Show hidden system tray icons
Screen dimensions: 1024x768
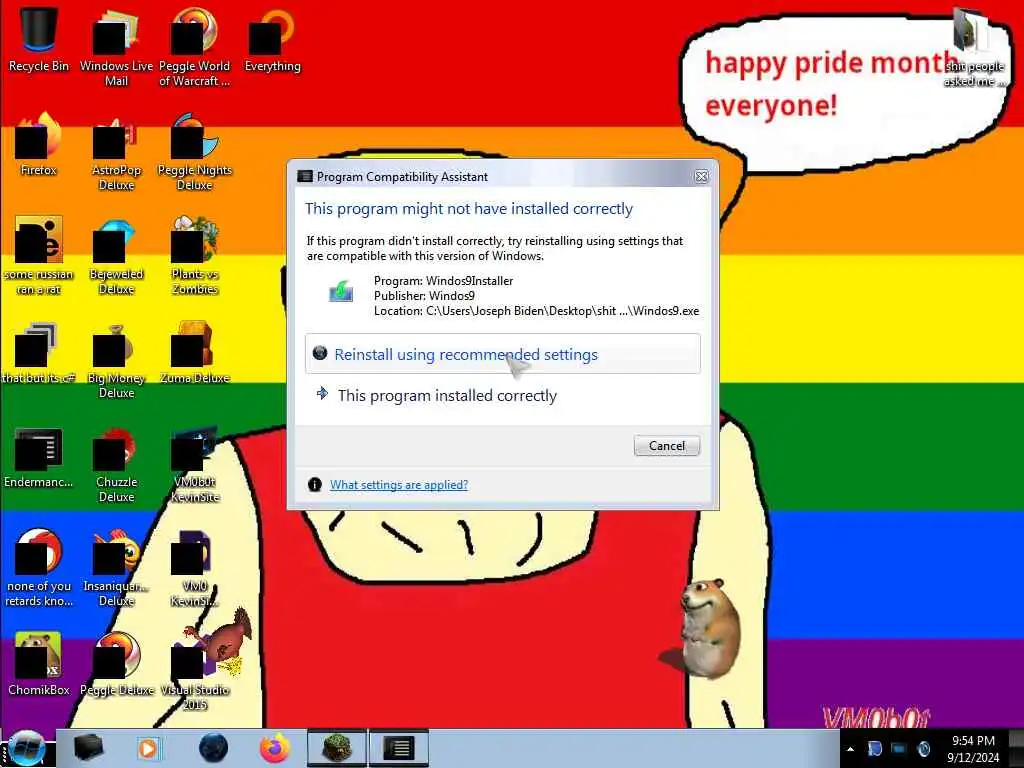coord(850,749)
